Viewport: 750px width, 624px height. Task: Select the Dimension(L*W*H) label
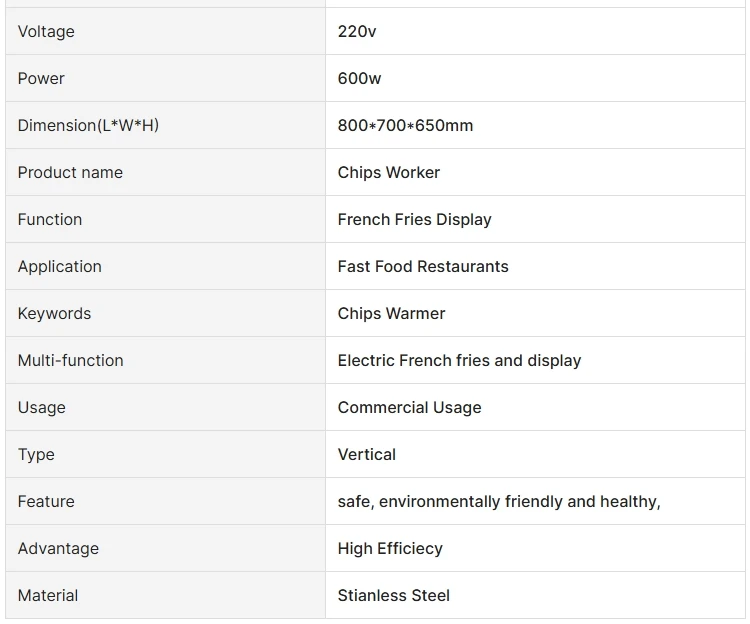pyautogui.click(x=88, y=126)
